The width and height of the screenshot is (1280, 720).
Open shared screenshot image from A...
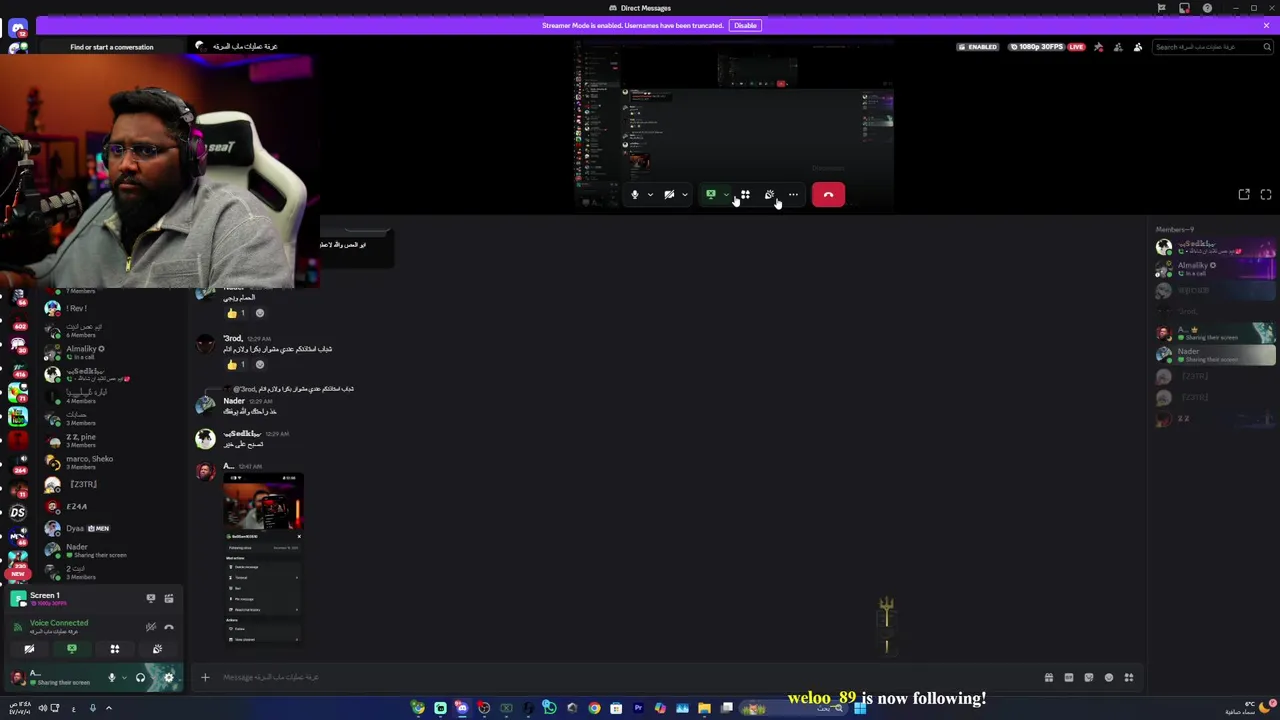pos(263,559)
